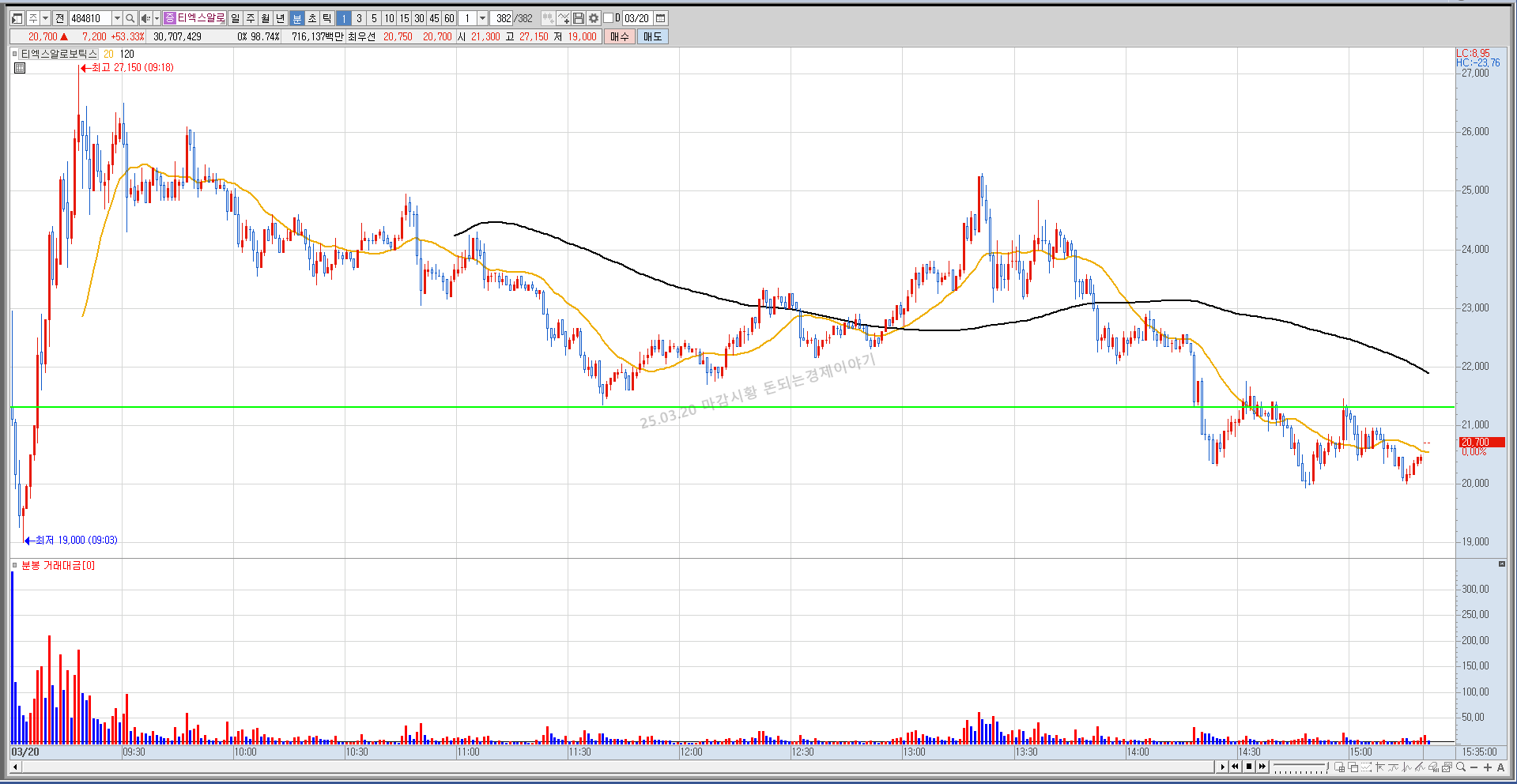Zoom out with the minus icon
1517x784 pixels.
coord(1474,767)
